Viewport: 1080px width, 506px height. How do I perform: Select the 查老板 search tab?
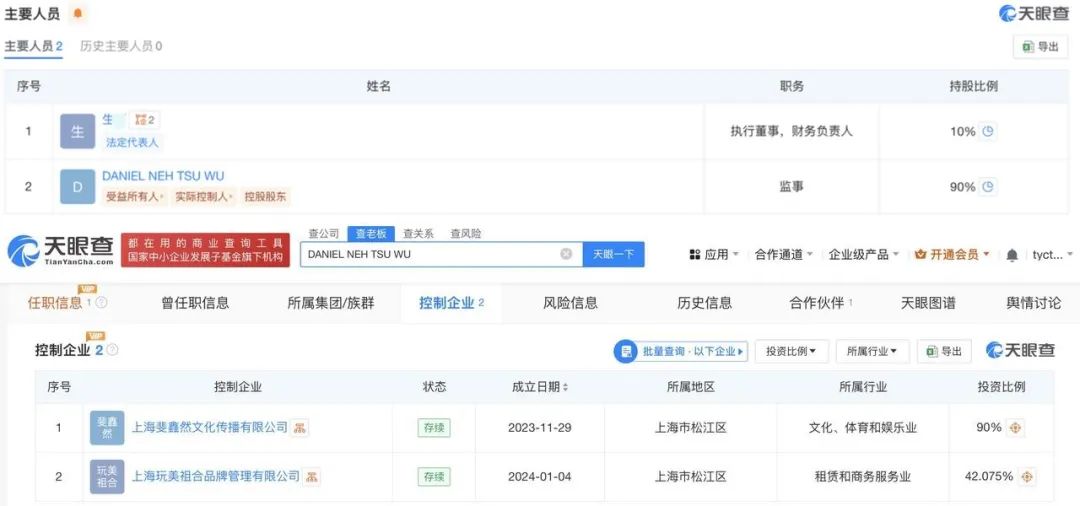tap(371, 234)
